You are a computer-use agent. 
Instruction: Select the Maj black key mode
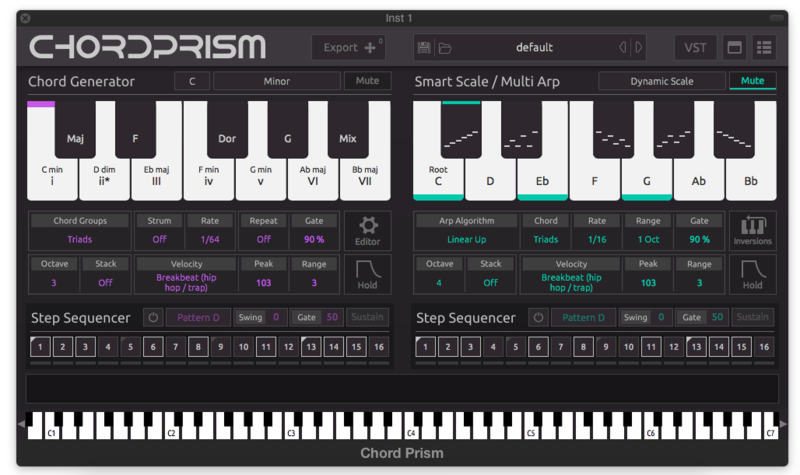75,131
